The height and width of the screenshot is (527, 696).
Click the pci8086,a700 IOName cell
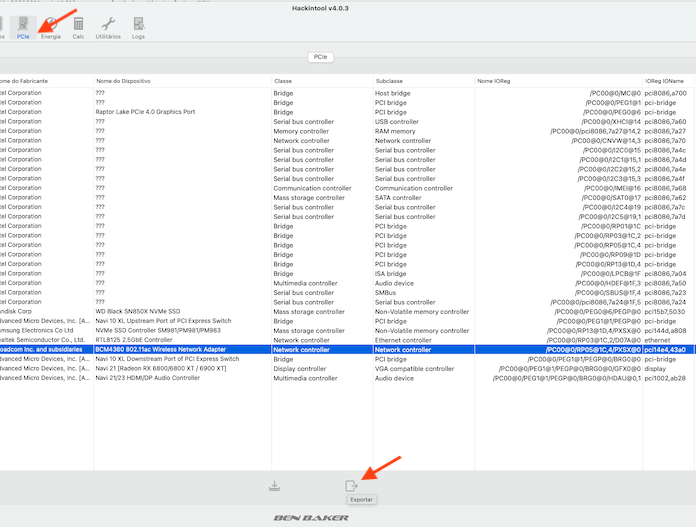point(665,93)
